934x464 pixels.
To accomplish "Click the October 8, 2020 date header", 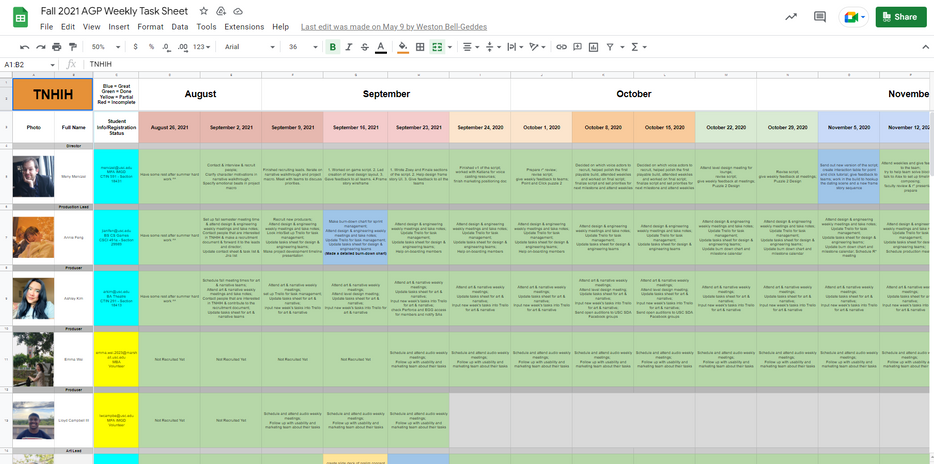I will [603, 127].
